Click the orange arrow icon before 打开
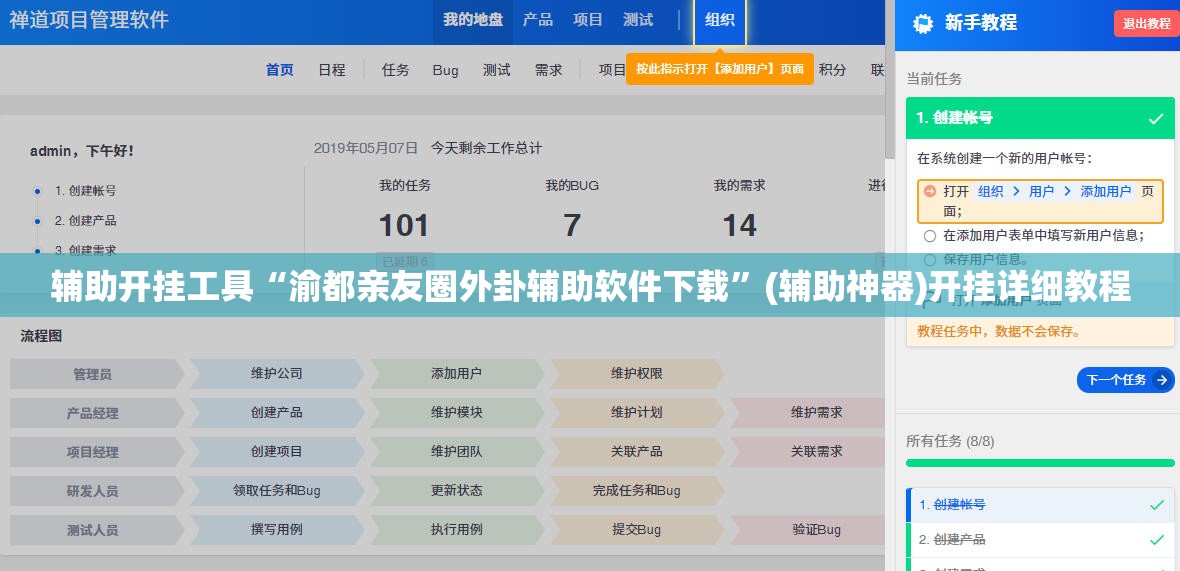 coord(929,191)
